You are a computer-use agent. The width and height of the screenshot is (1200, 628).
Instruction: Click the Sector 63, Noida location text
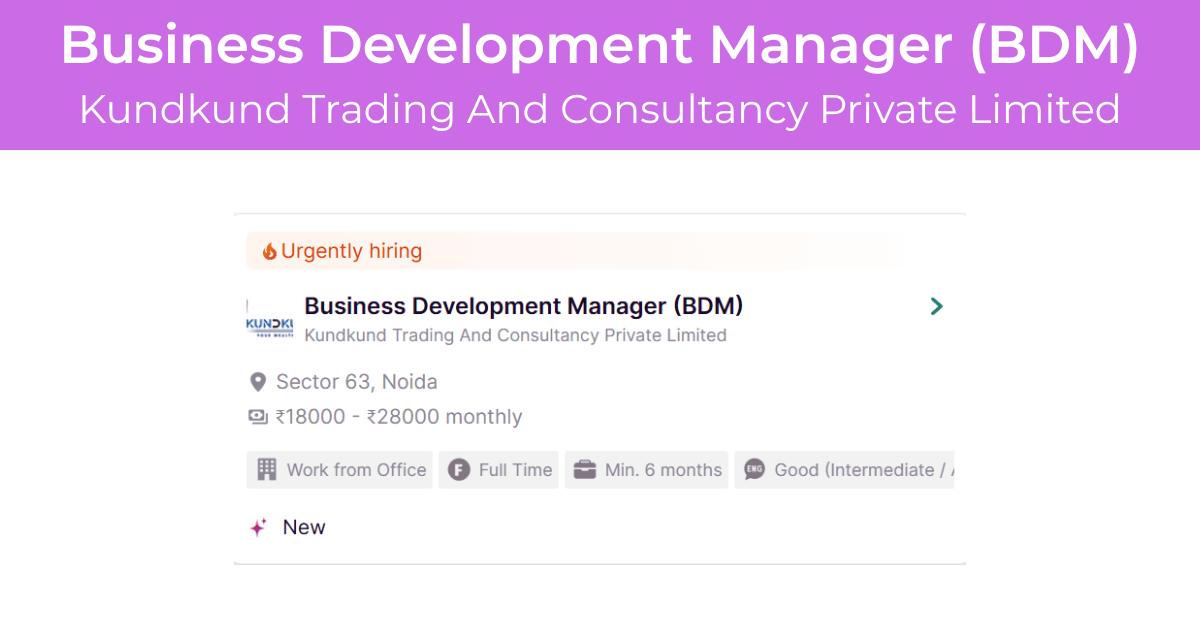pos(356,382)
